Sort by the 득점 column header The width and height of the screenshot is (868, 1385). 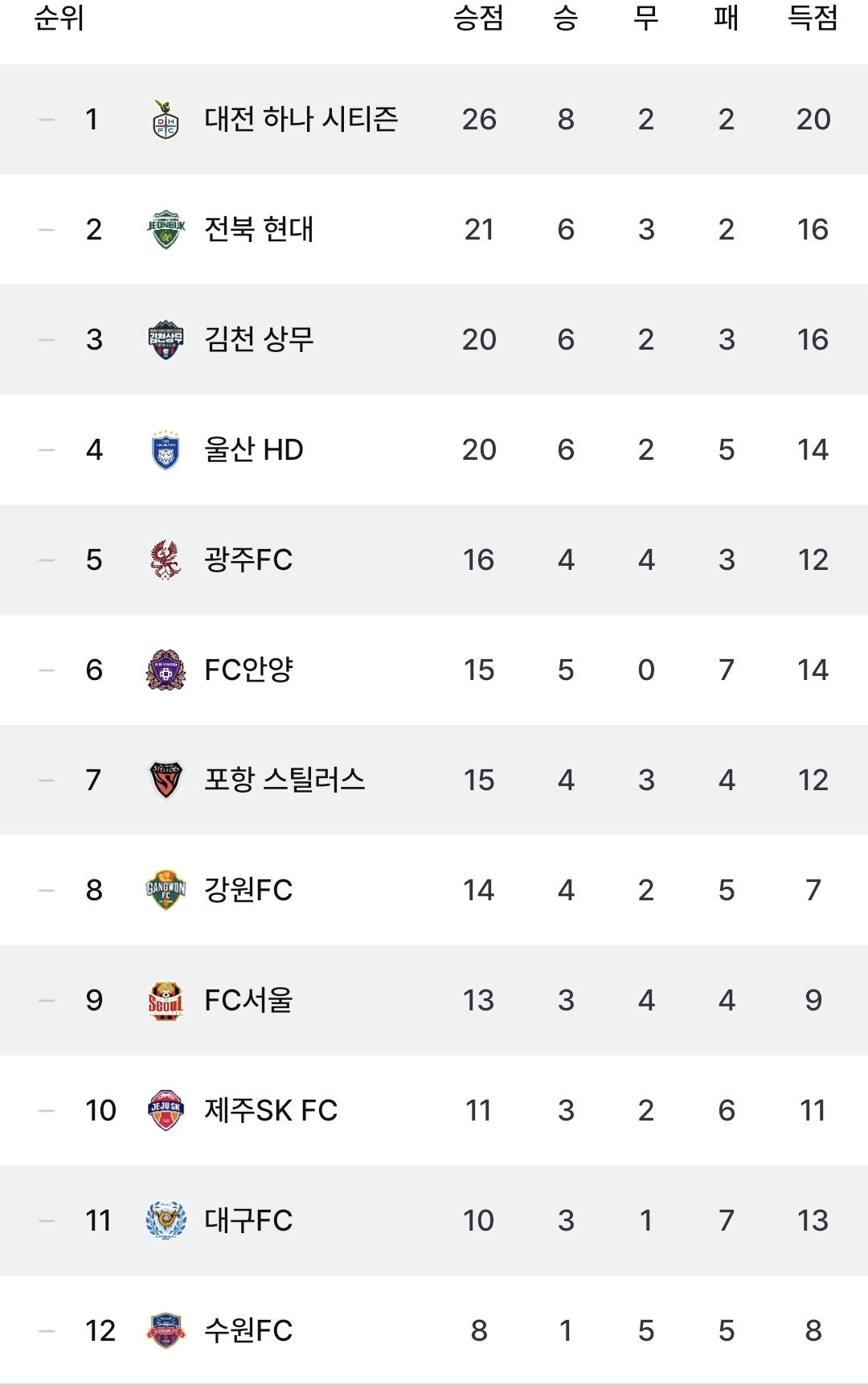pos(813,18)
